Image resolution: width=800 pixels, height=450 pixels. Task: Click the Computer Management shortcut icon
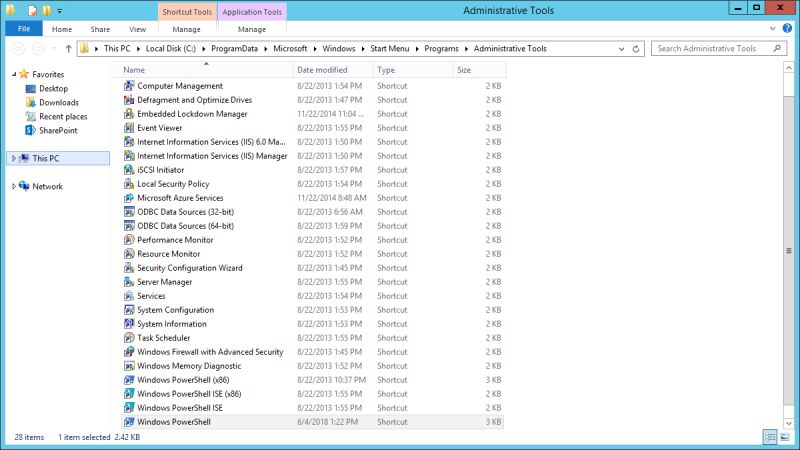[129, 86]
